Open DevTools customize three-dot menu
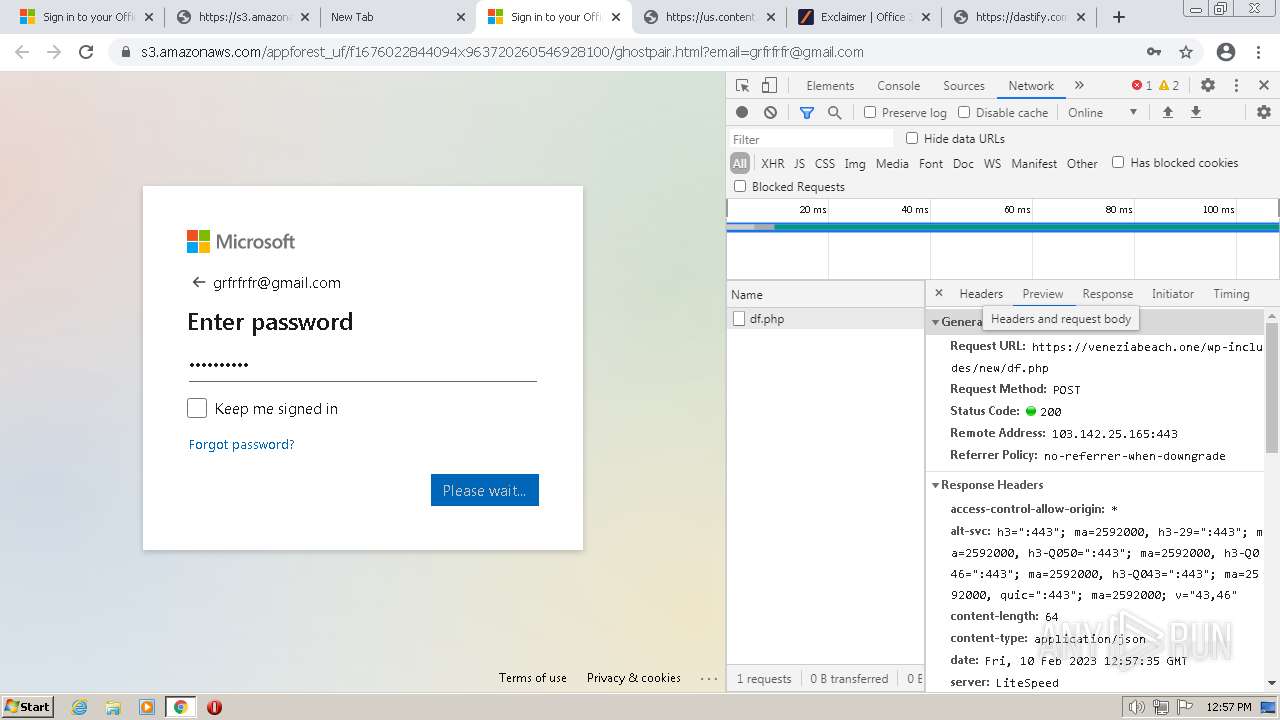The image size is (1280, 720). click(1236, 86)
